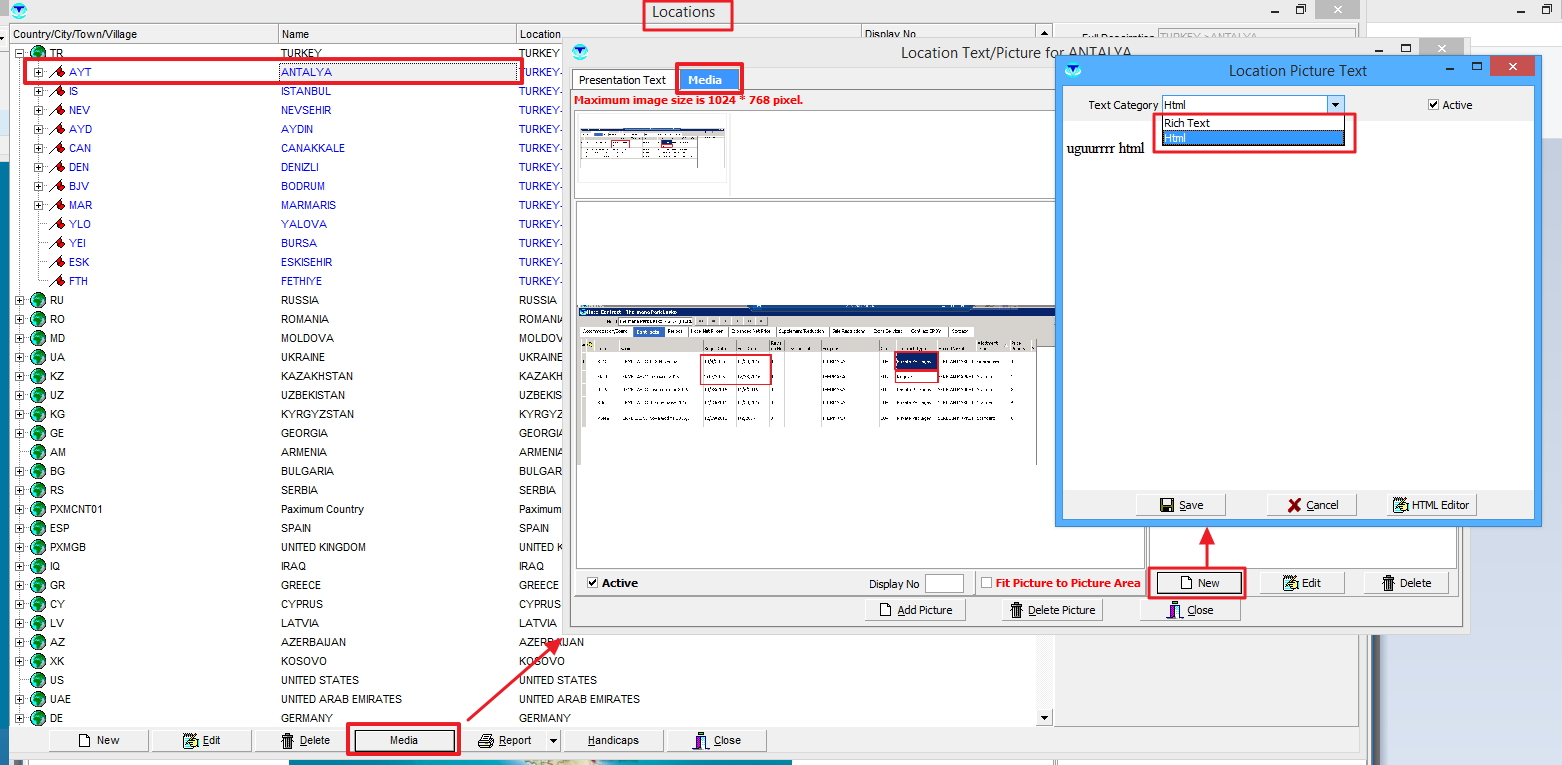This screenshot has height=765, width=1562.
Task: Switch to the Presentation Text tab
Action: coord(622,80)
